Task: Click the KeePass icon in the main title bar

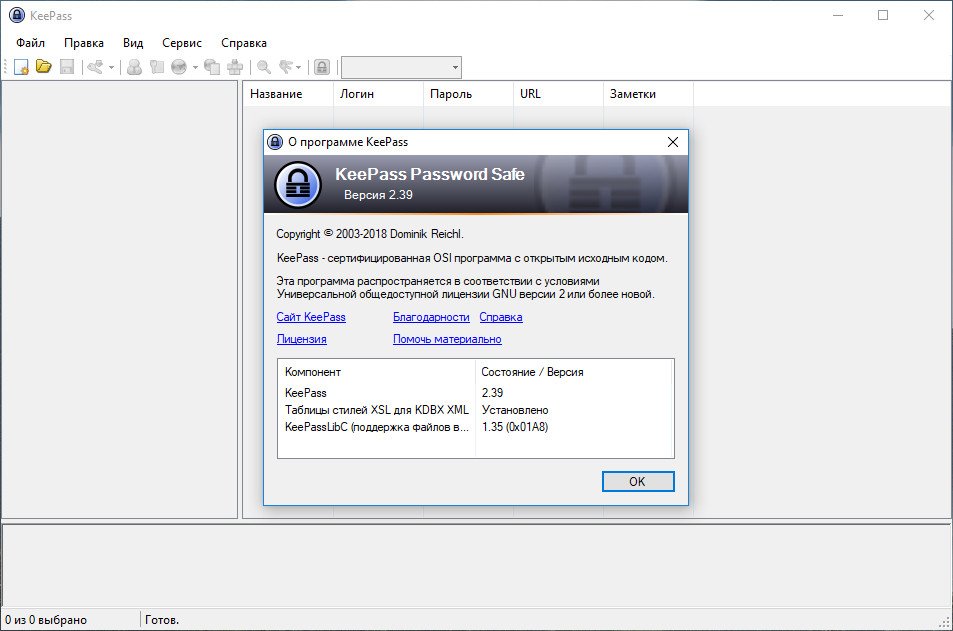Action: 17,15
